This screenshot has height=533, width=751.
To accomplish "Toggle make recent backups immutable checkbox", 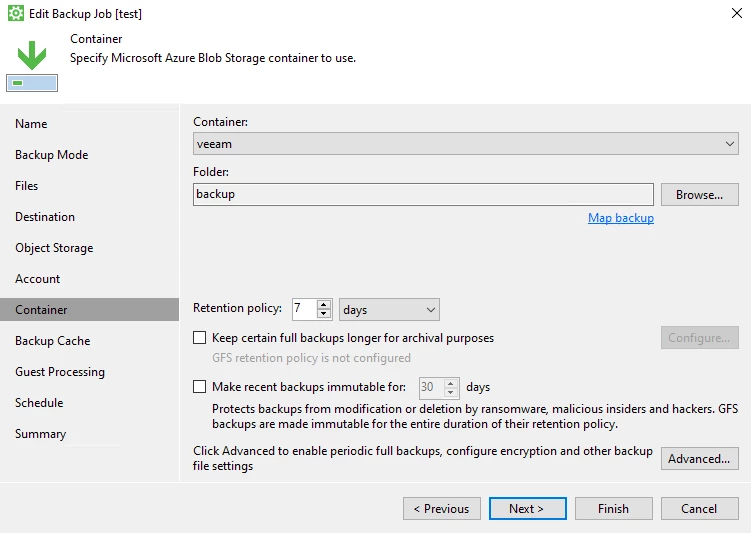I will point(199,386).
